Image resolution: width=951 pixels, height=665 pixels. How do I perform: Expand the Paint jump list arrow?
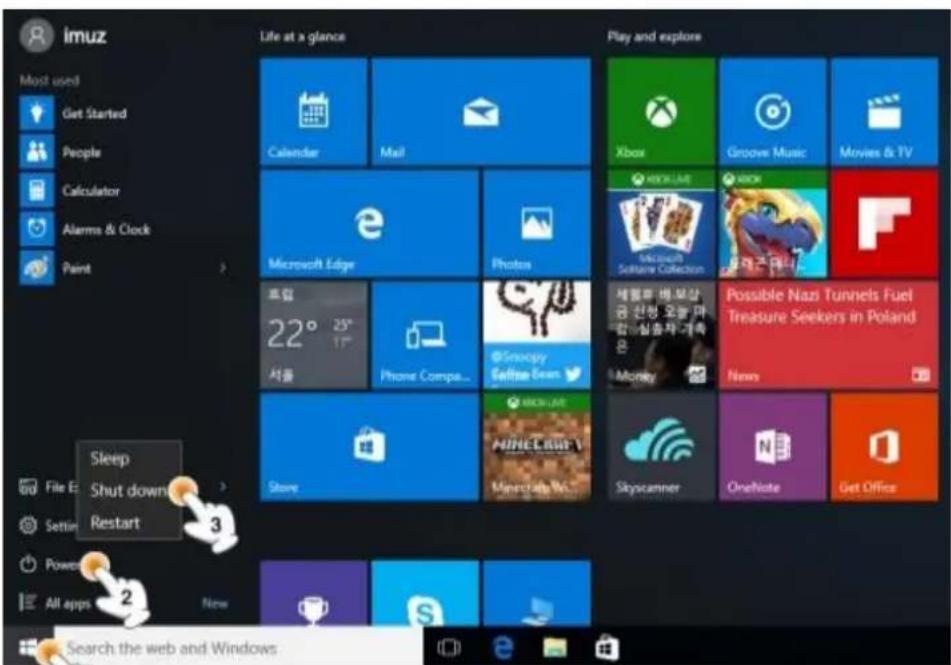tap(223, 268)
